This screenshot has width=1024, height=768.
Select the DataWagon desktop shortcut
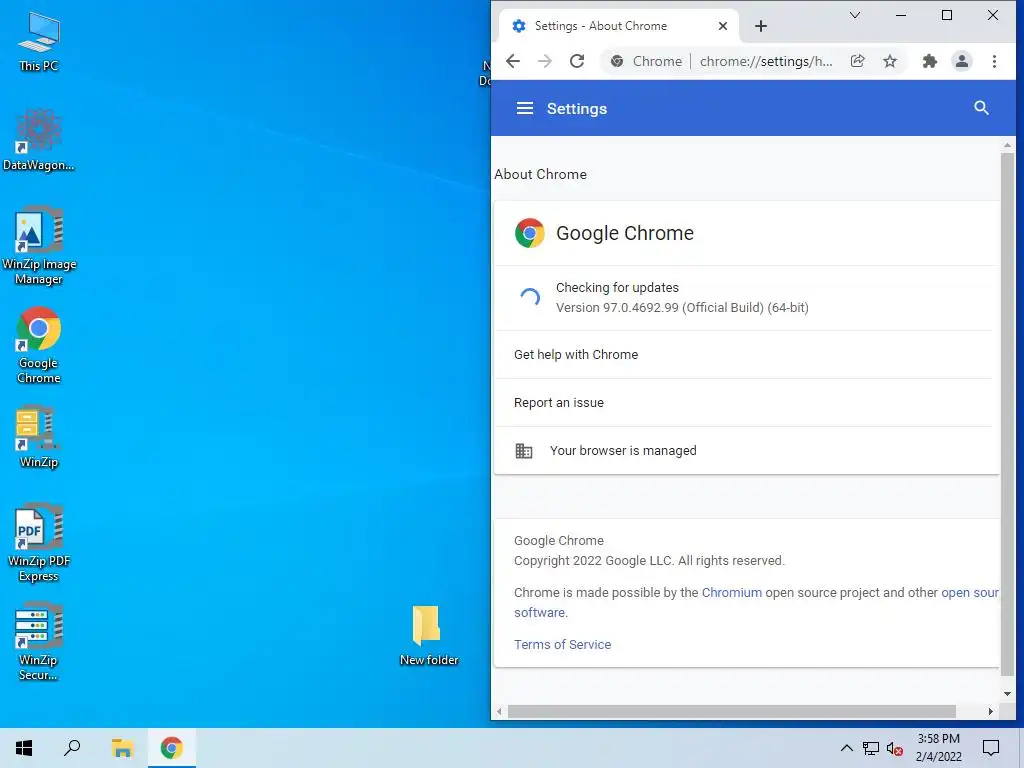point(39,140)
